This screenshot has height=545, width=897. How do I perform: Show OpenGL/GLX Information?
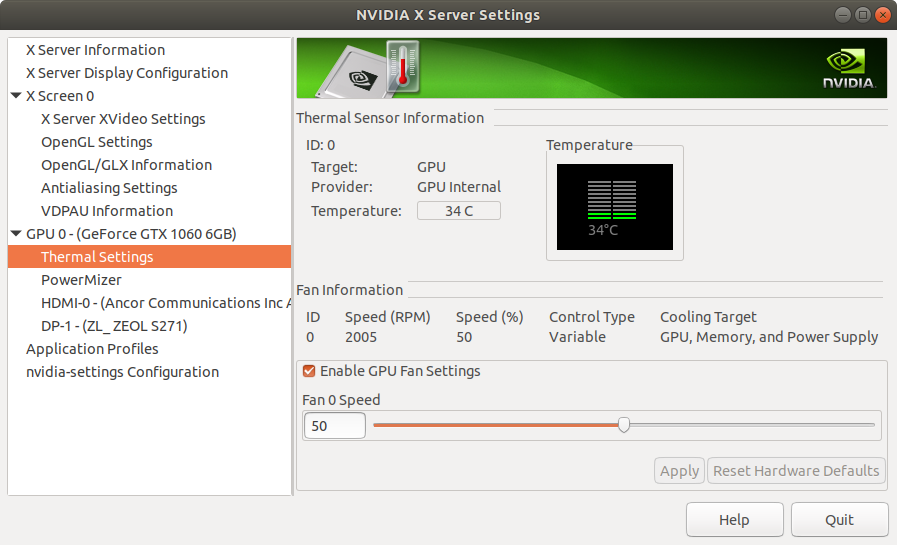tap(126, 165)
